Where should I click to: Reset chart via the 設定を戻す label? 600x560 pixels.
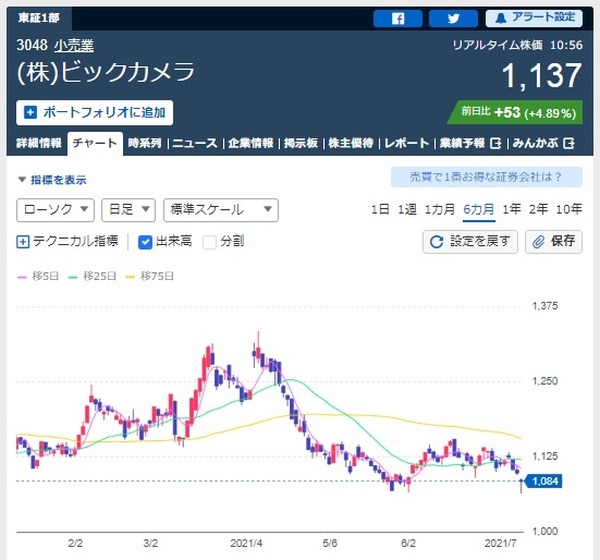[x=480, y=241]
